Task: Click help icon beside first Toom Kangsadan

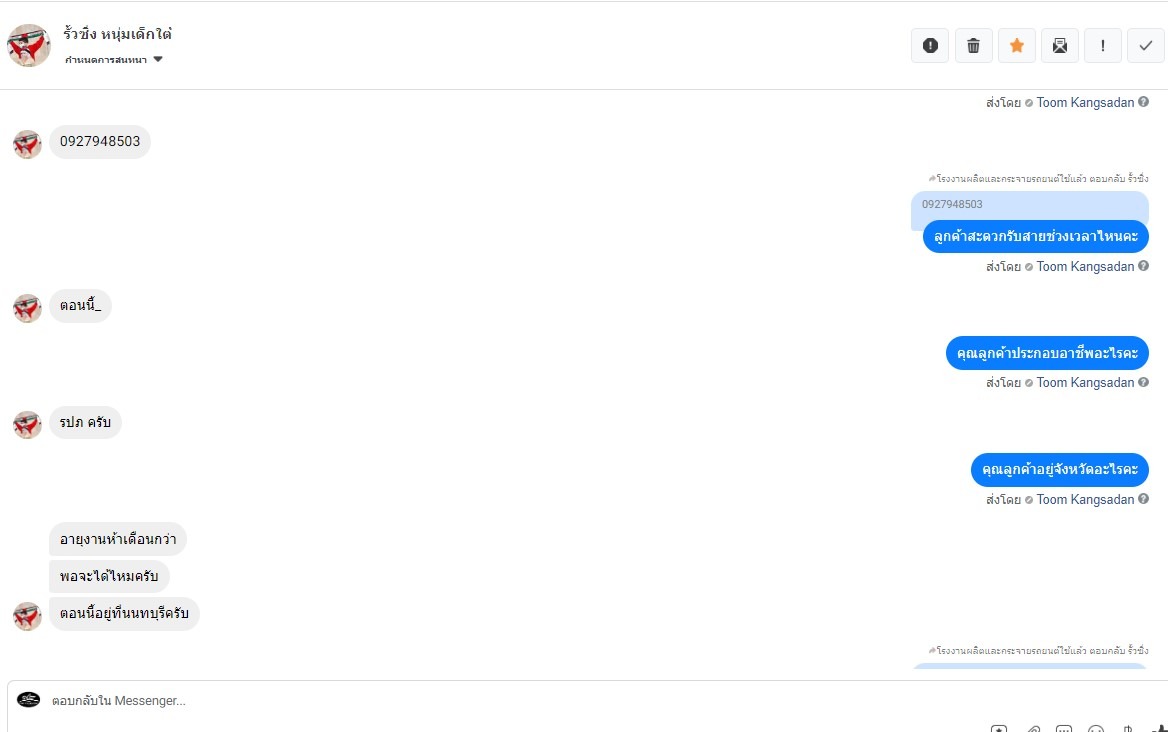Action: click(x=1143, y=102)
